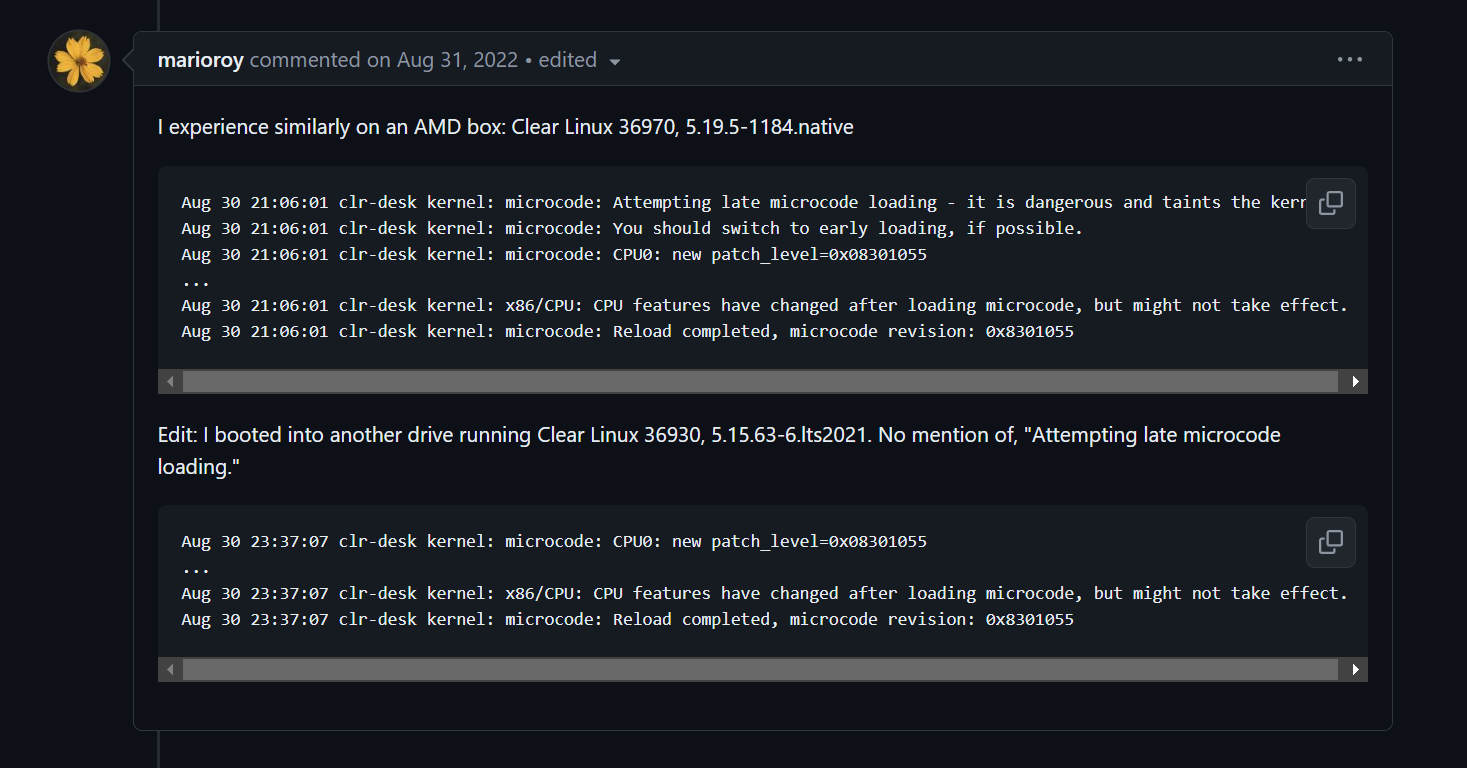Open the comment's three-dot options menu
This screenshot has width=1467, height=768.
(x=1349, y=60)
